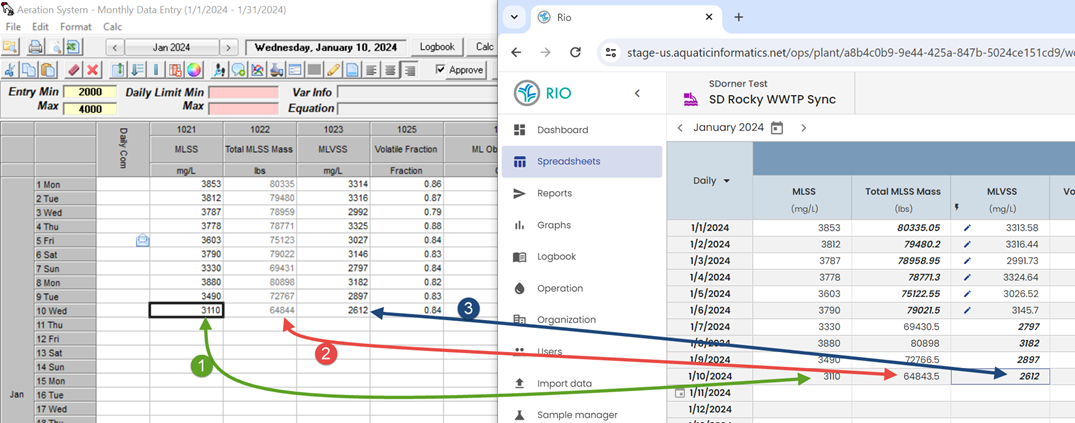This screenshot has height=423, width=1075.
Task: Toggle the Approve checkbox
Action: pyautogui.click(x=440, y=69)
